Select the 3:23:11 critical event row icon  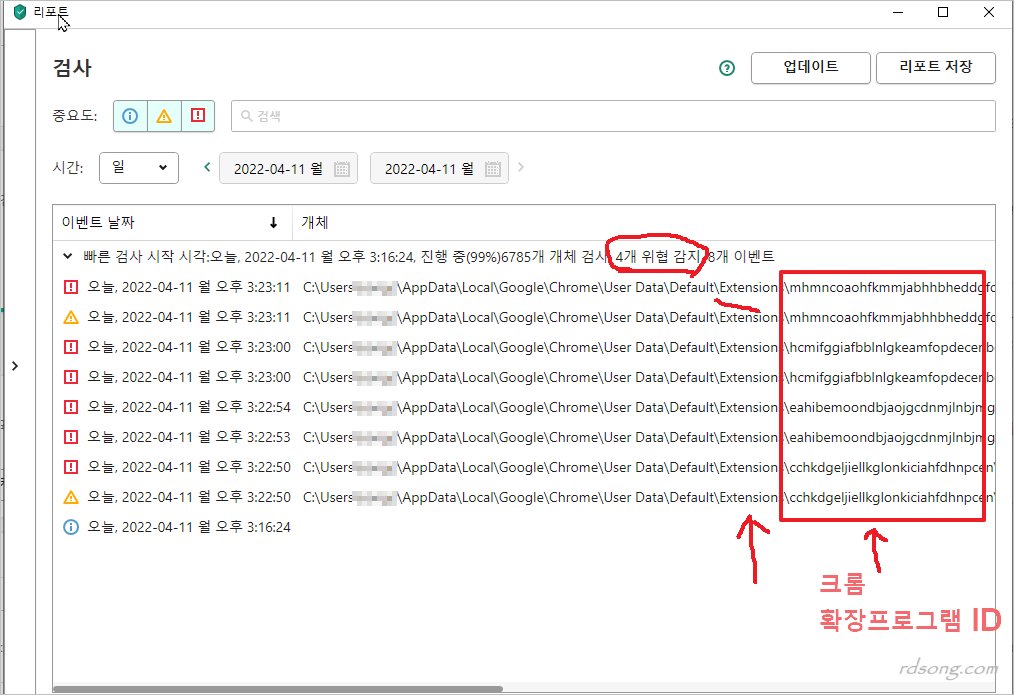(71, 287)
